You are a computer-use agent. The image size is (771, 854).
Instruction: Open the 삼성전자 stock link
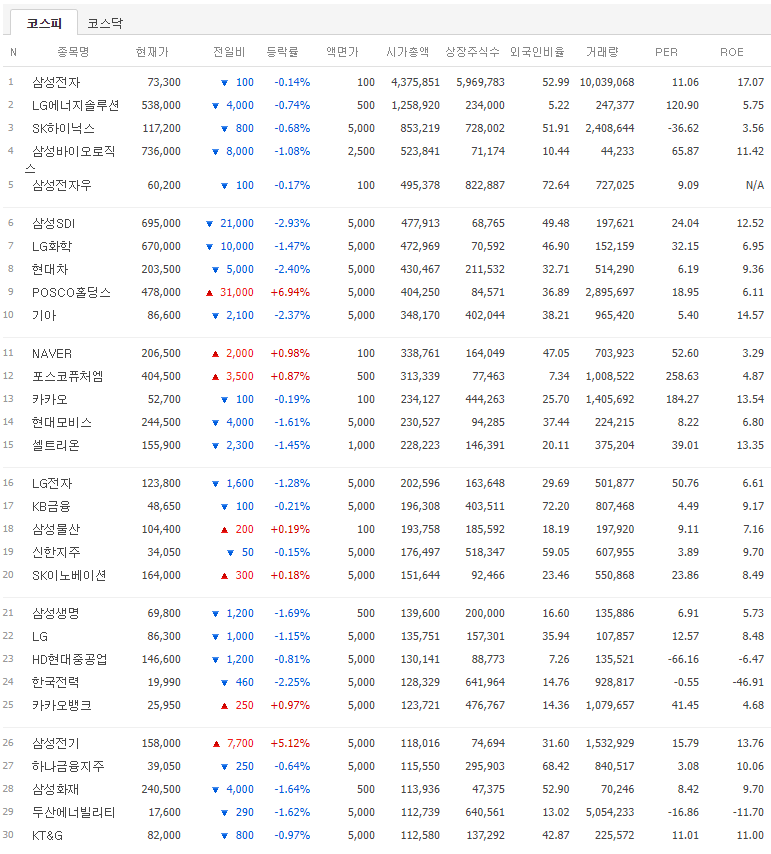pos(56,82)
